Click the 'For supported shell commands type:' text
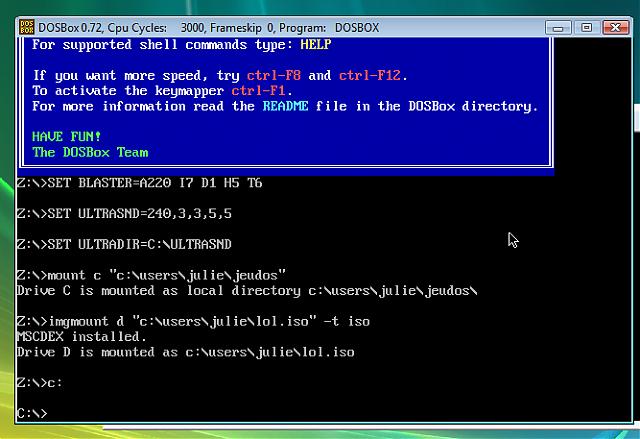 point(162,44)
